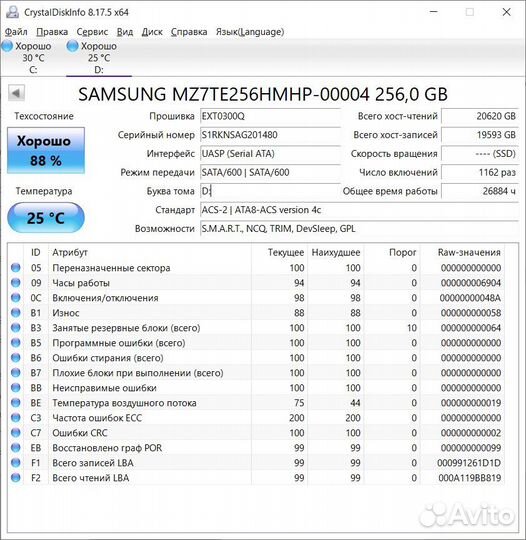Click power on count 1162 раз
This screenshot has height=540, width=526.
click(480, 172)
